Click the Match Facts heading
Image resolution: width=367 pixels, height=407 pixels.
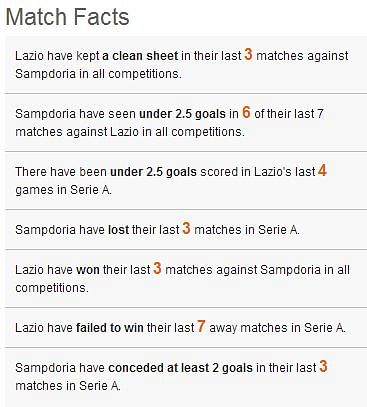coord(68,17)
